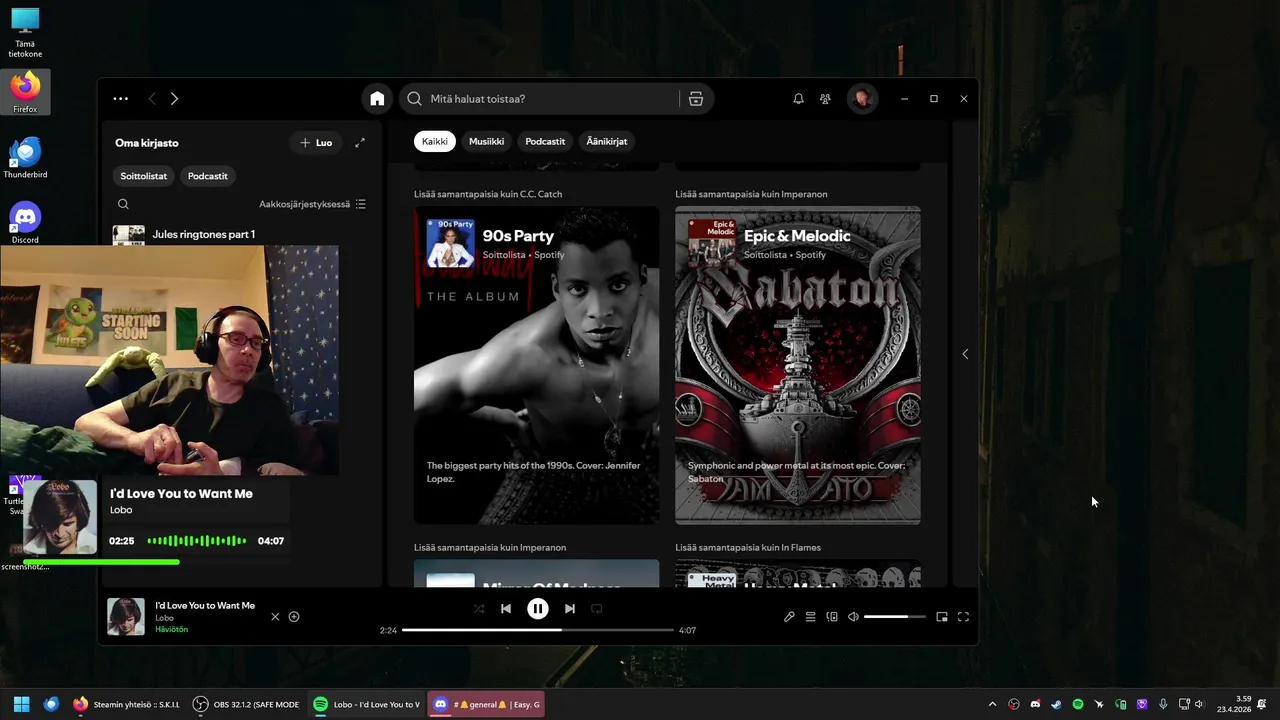Open Discord desktop shortcut
Image resolution: width=1280 pixels, height=720 pixels.
[25, 222]
